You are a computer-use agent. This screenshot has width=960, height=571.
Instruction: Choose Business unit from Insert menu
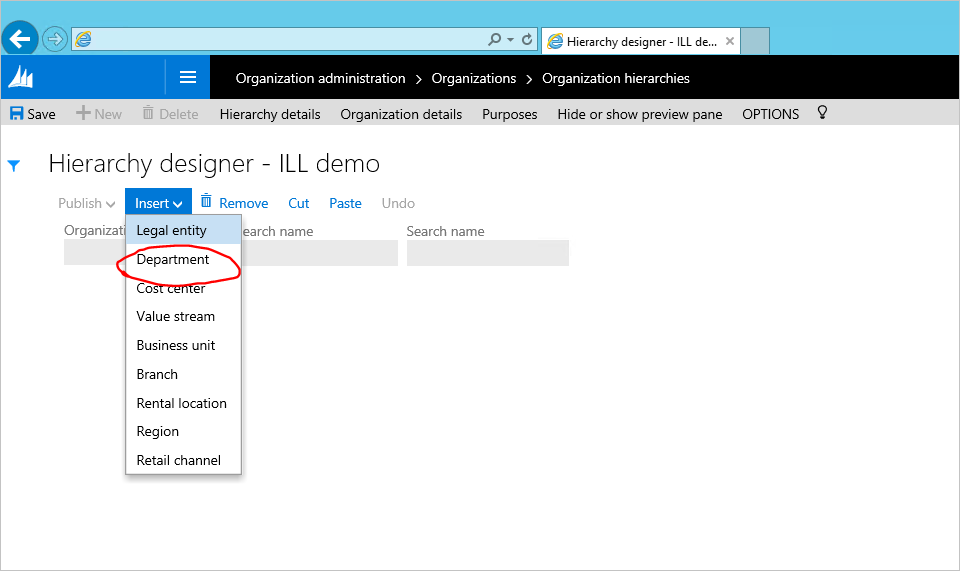tap(183, 345)
